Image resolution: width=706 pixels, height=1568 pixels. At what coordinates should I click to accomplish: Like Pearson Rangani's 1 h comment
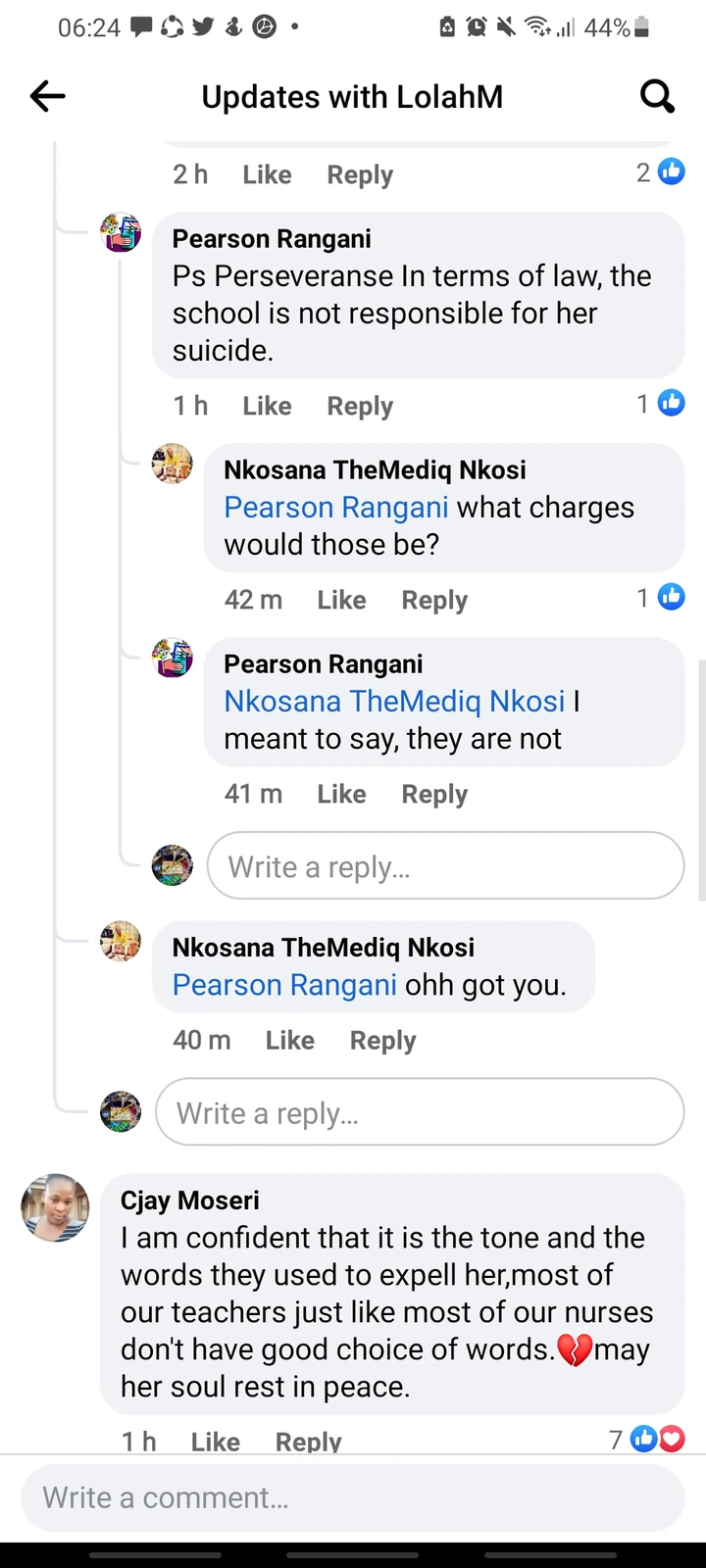tap(267, 406)
